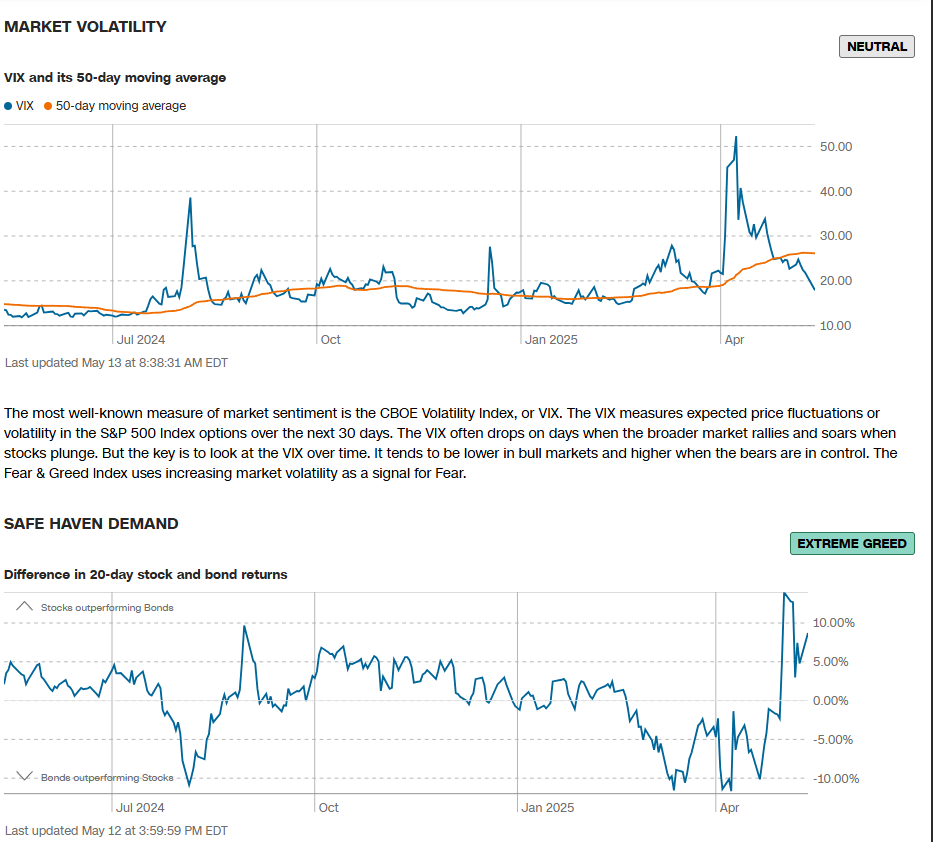Click the blue VIX legend dot
This screenshot has width=933, height=842.
(8, 106)
